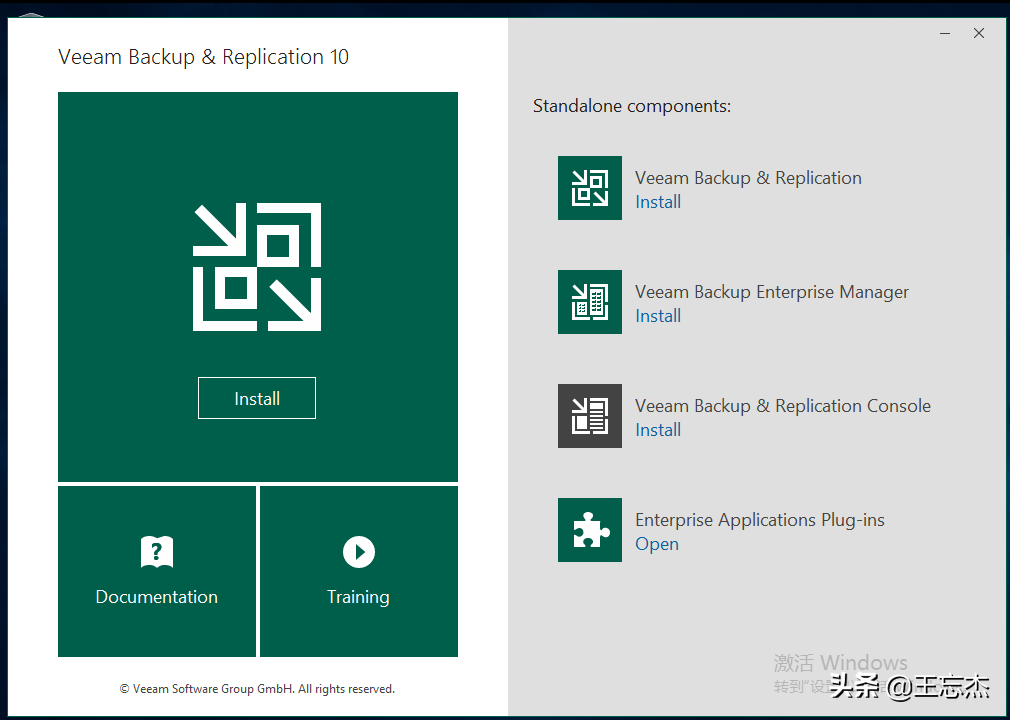Viewport: 1010px width, 720px height.
Task: Minimize the installer window
Action: pyautogui.click(x=945, y=33)
